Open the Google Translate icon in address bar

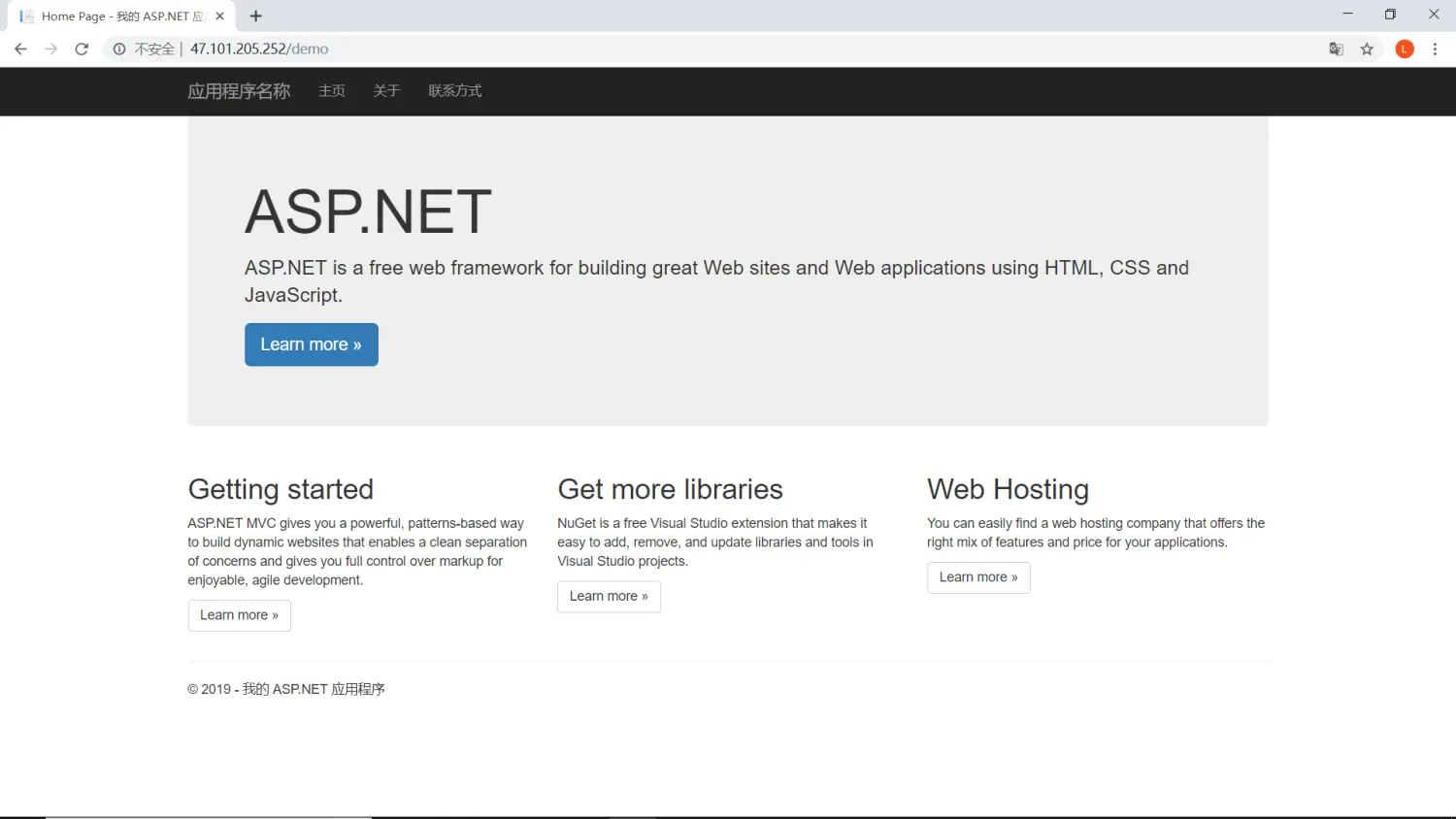[x=1337, y=49]
